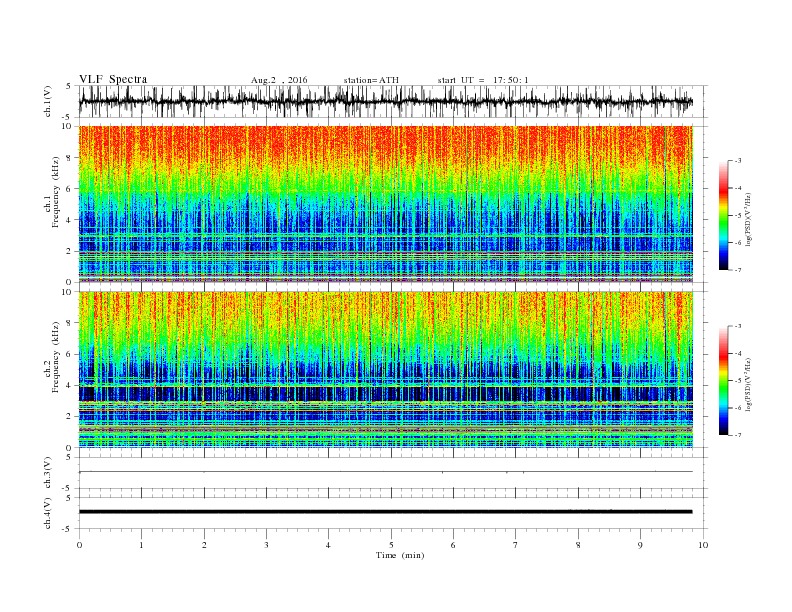Click time axis tick label '6'
792x612 pixels.
(x=453, y=545)
